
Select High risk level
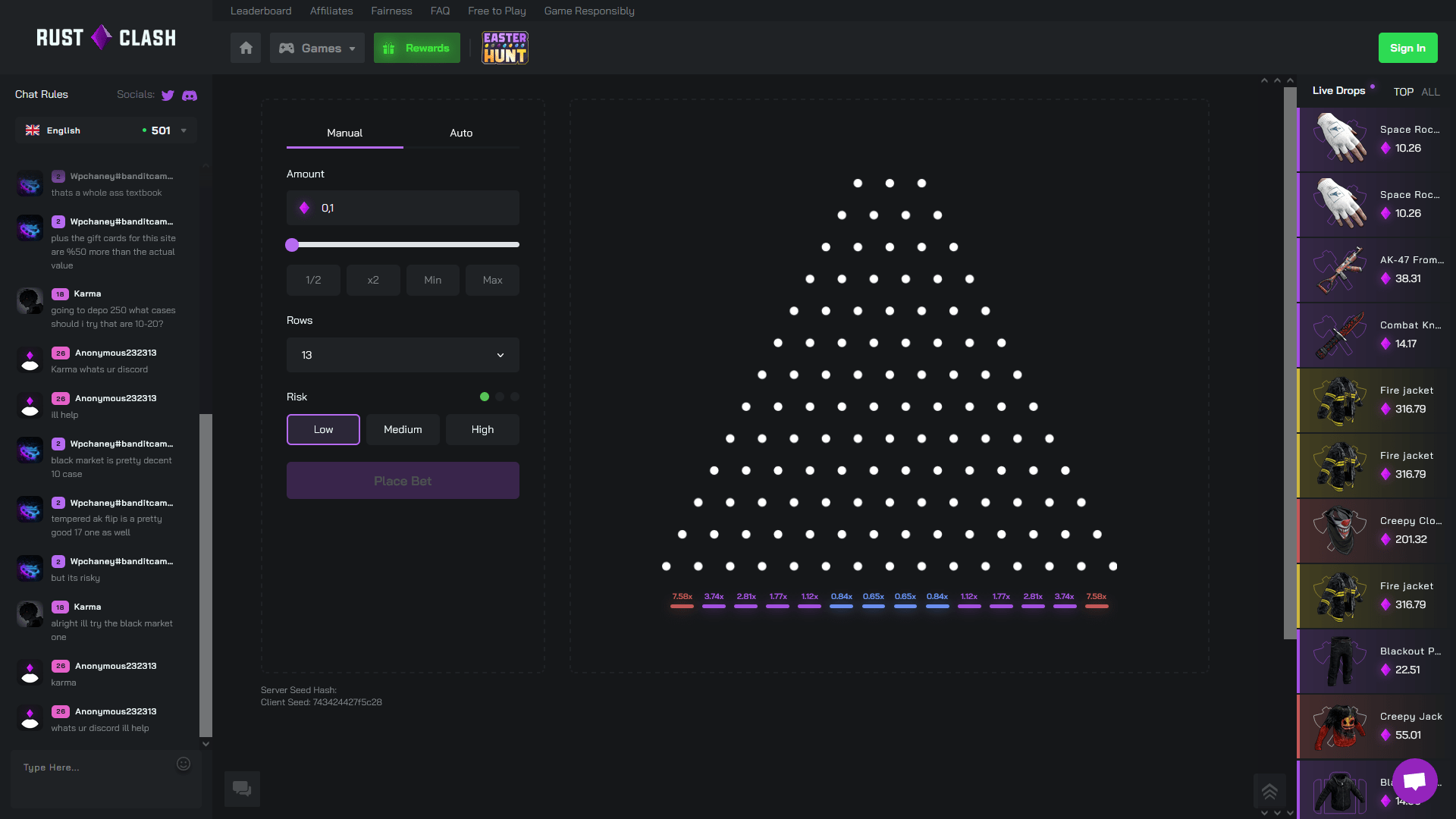coord(482,429)
